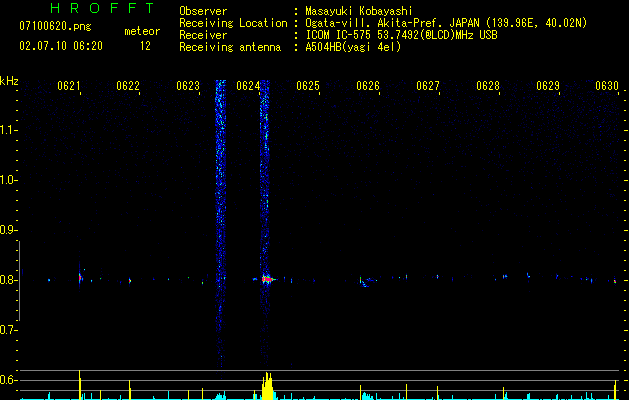The height and width of the screenshot is (400, 629).
Task: Click the 1.0 kHz axis label
Action: 8,180
